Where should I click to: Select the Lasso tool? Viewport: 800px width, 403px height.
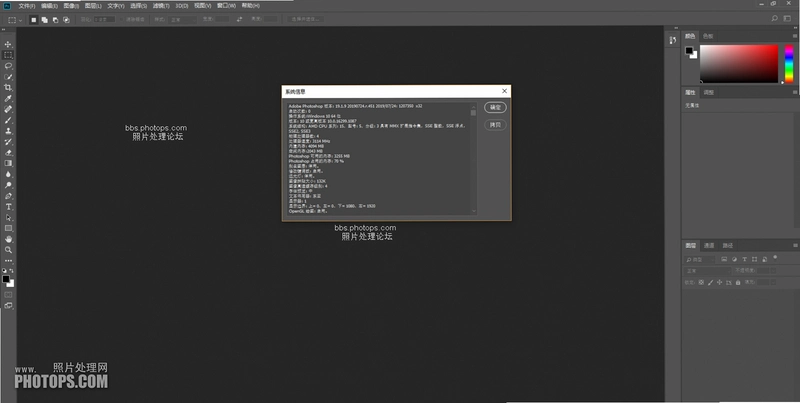click(x=8, y=66)
